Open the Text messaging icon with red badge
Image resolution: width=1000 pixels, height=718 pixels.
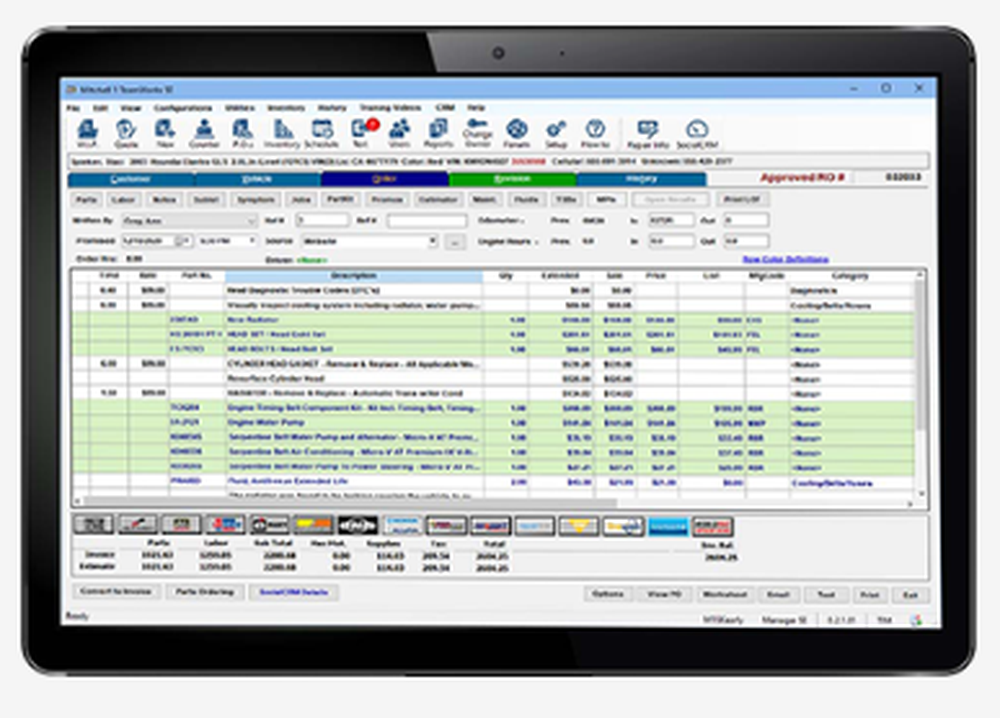coord(364,134)
